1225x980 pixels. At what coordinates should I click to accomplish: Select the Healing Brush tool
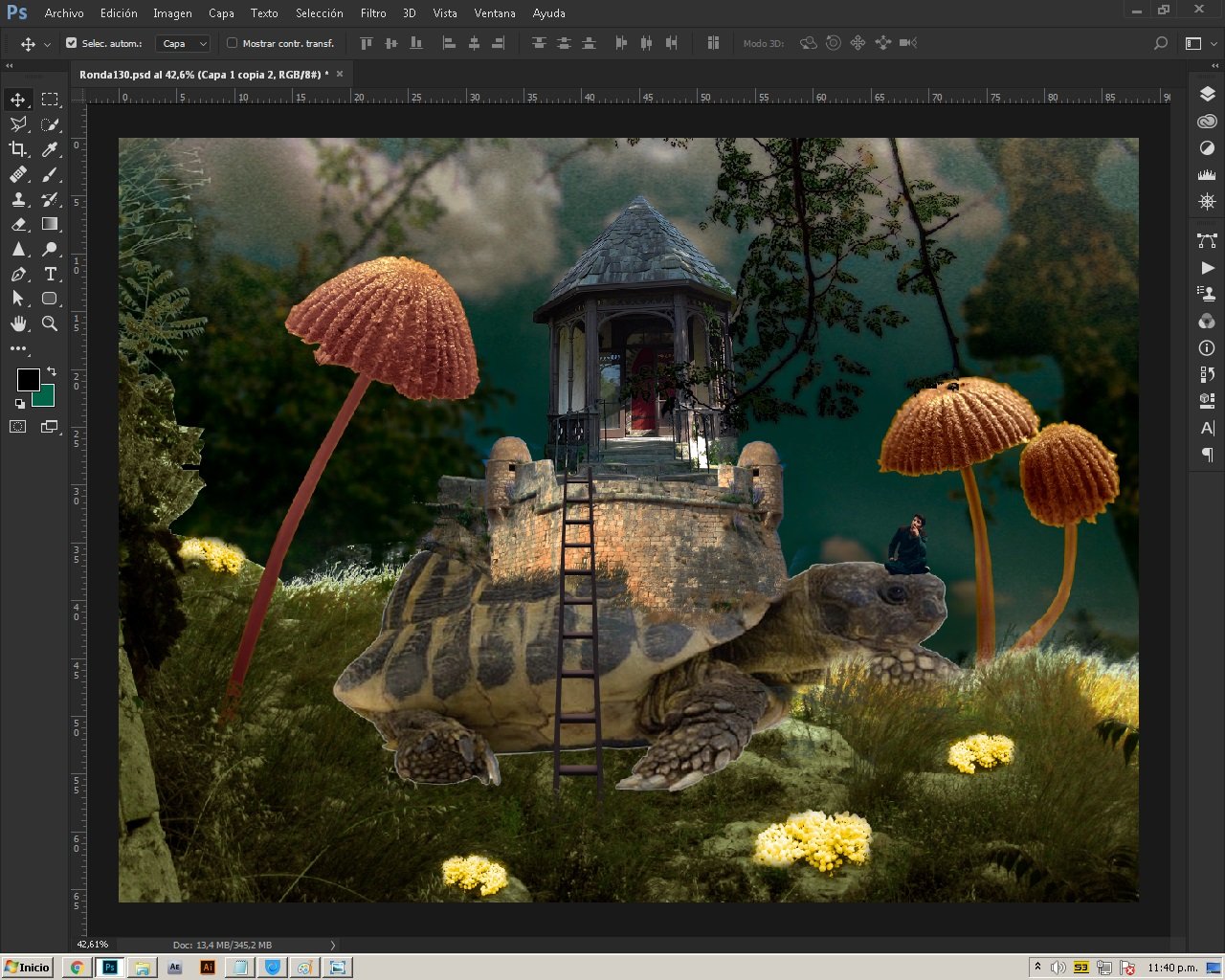(18, 174)
